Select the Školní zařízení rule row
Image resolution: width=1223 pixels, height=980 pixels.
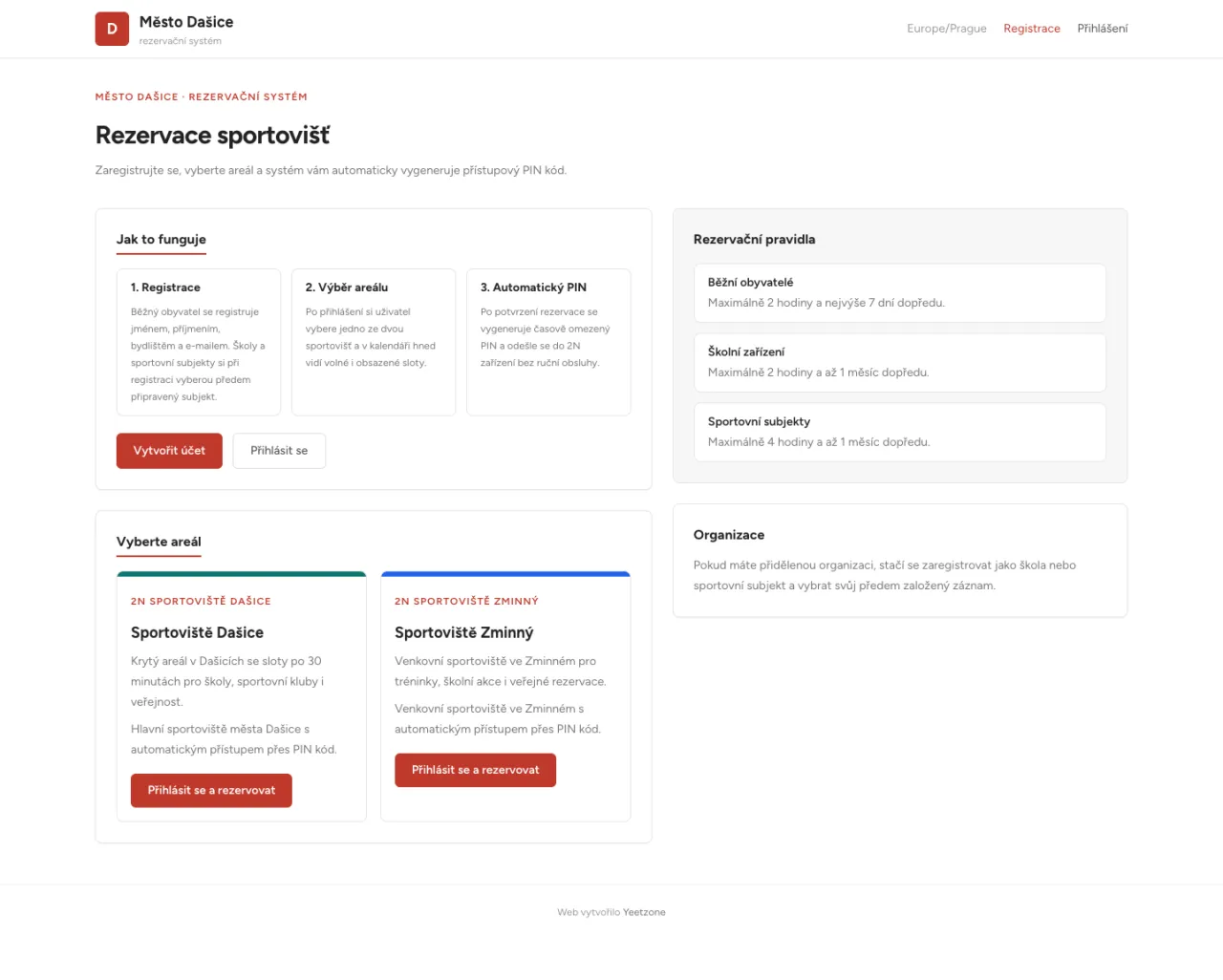[900, 363]
